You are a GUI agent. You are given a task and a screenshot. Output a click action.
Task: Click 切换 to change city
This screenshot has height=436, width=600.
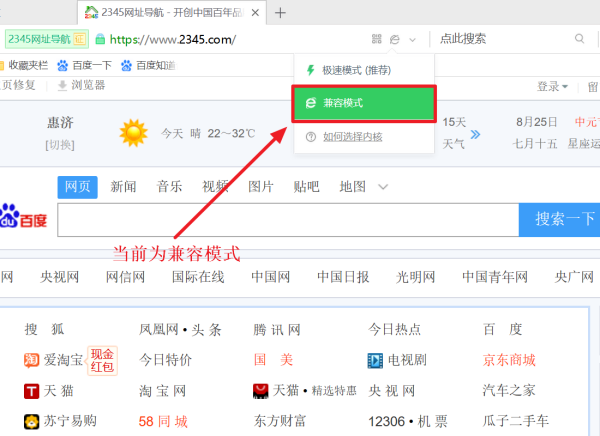tap(60, 145)
